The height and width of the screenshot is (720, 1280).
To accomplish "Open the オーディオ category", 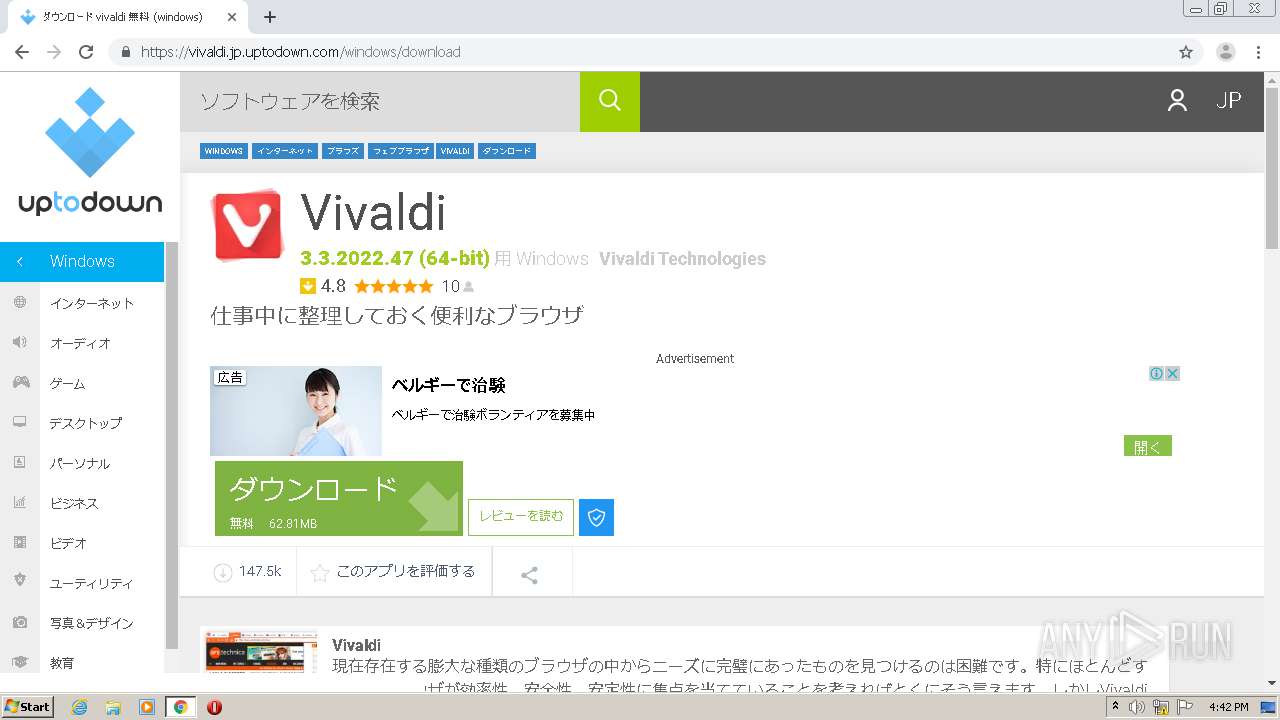I will (80, 343).
